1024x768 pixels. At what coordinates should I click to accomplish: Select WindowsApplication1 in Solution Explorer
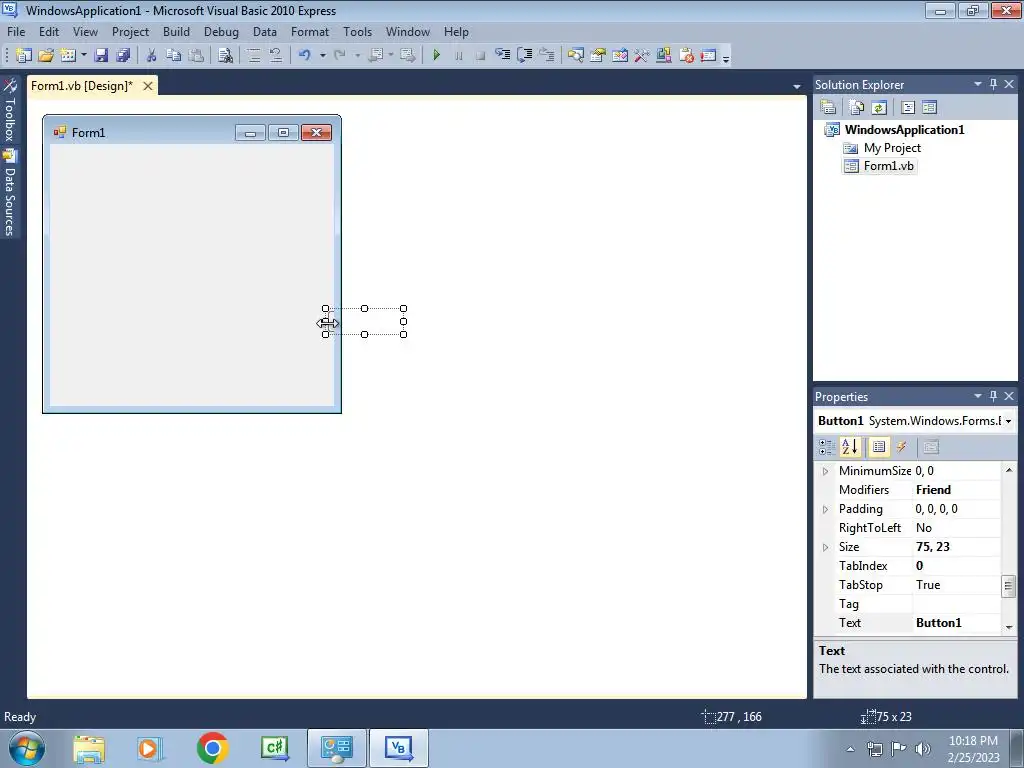click(904, 129)
